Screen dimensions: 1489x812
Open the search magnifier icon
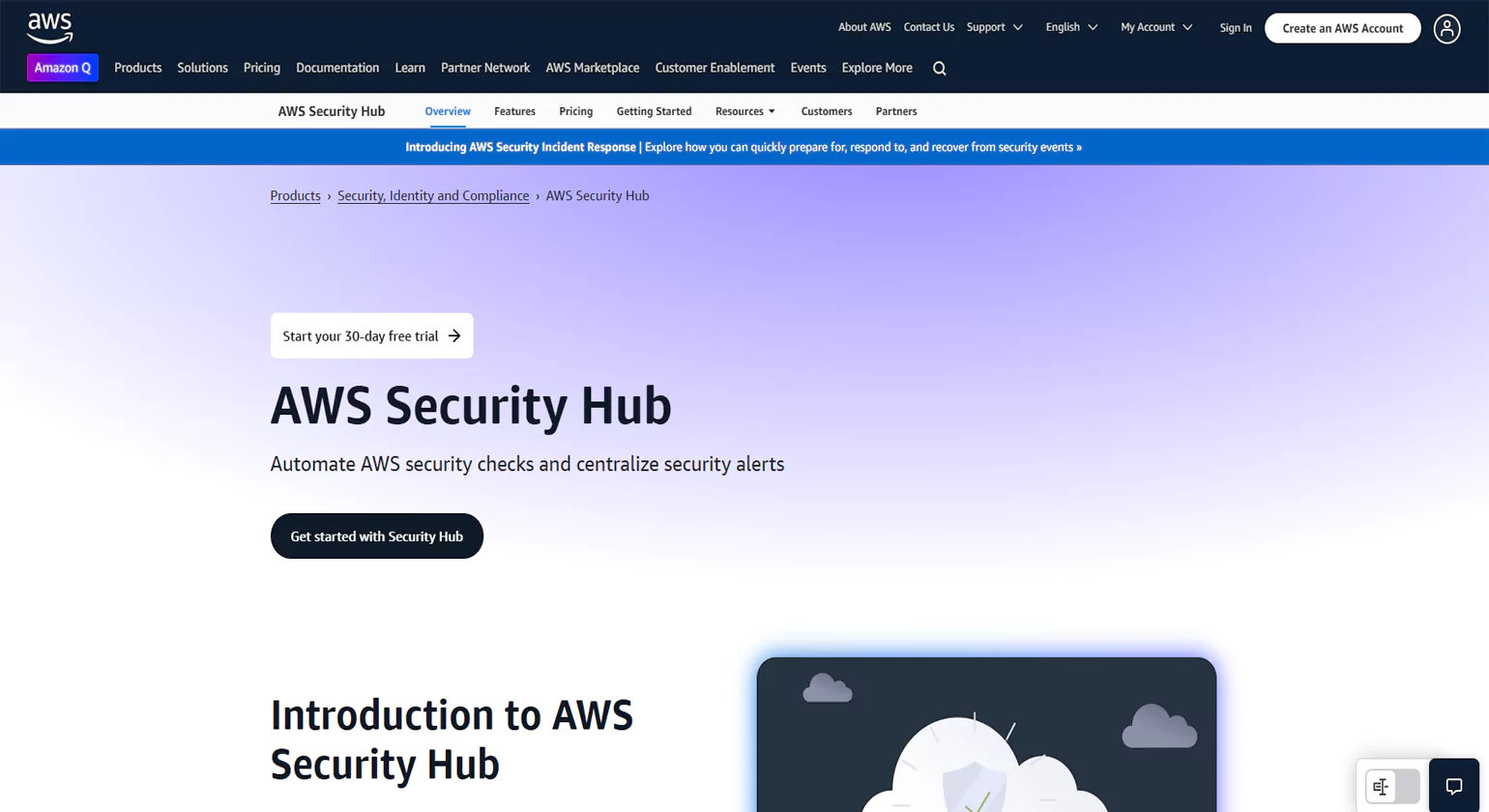click(x=939, y=69)
